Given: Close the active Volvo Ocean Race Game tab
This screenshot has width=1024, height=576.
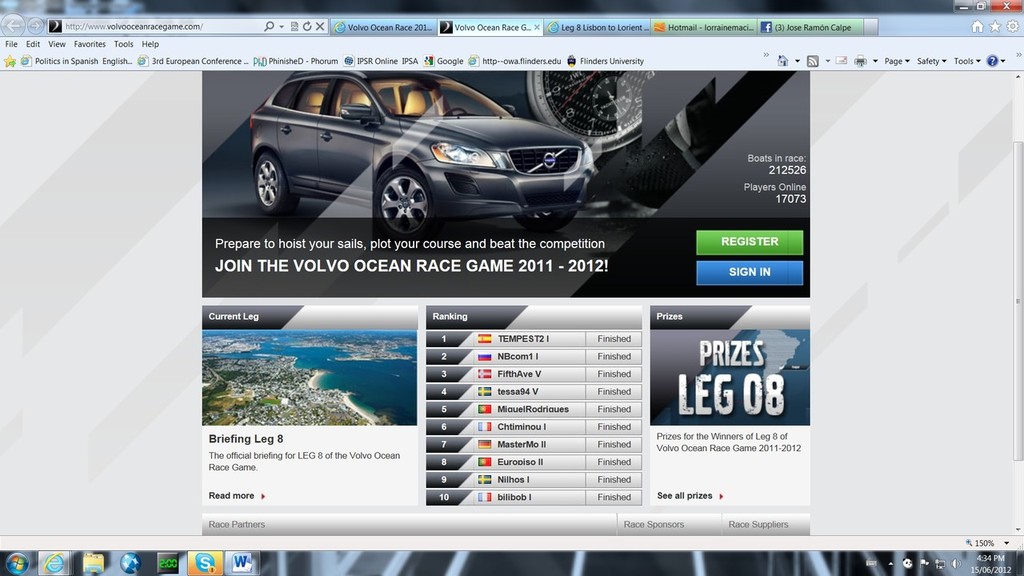Looking at the screenshot, I should (x=537, y=27).
